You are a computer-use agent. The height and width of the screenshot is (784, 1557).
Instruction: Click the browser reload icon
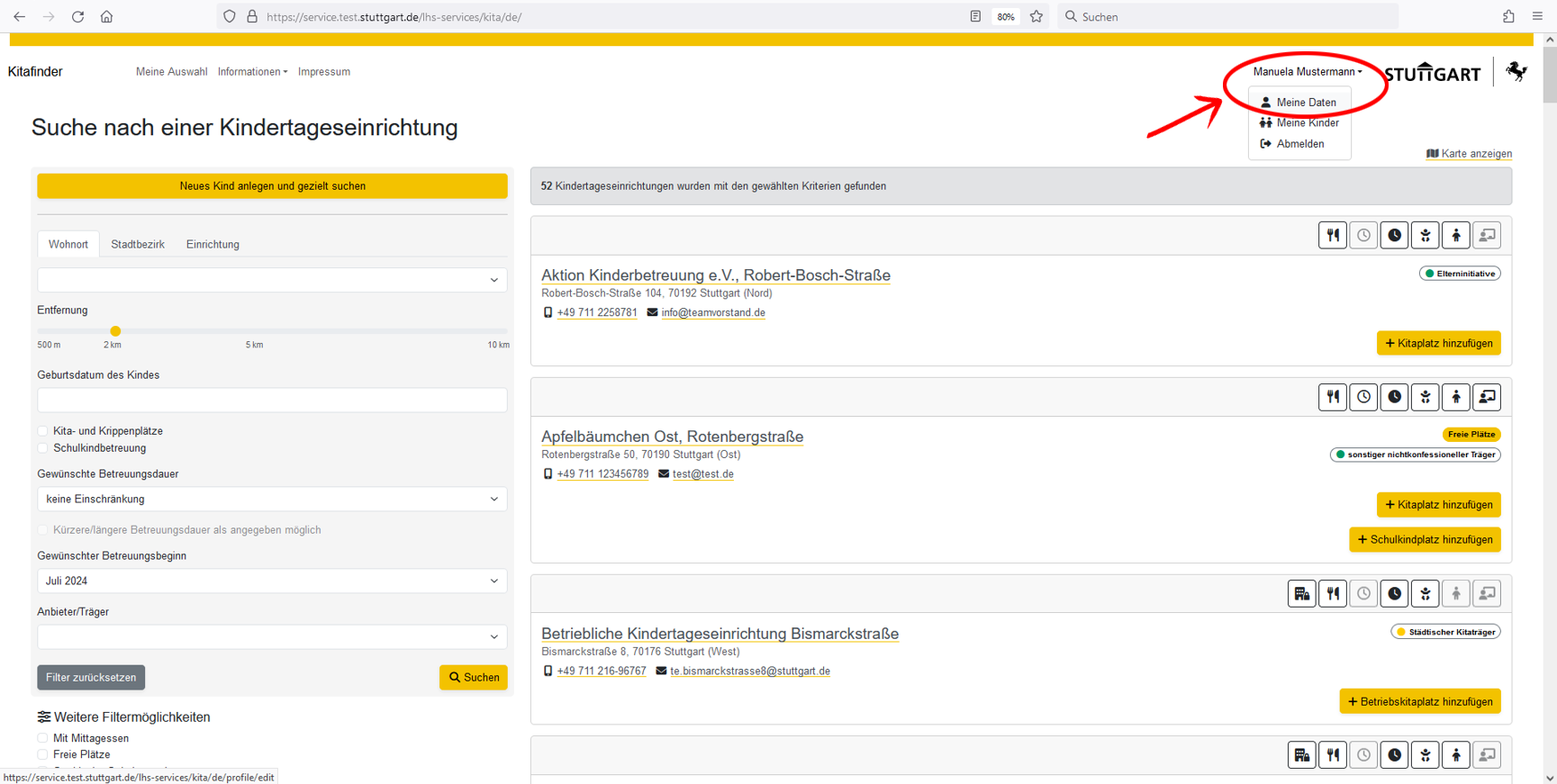click(x=77, y=16)
